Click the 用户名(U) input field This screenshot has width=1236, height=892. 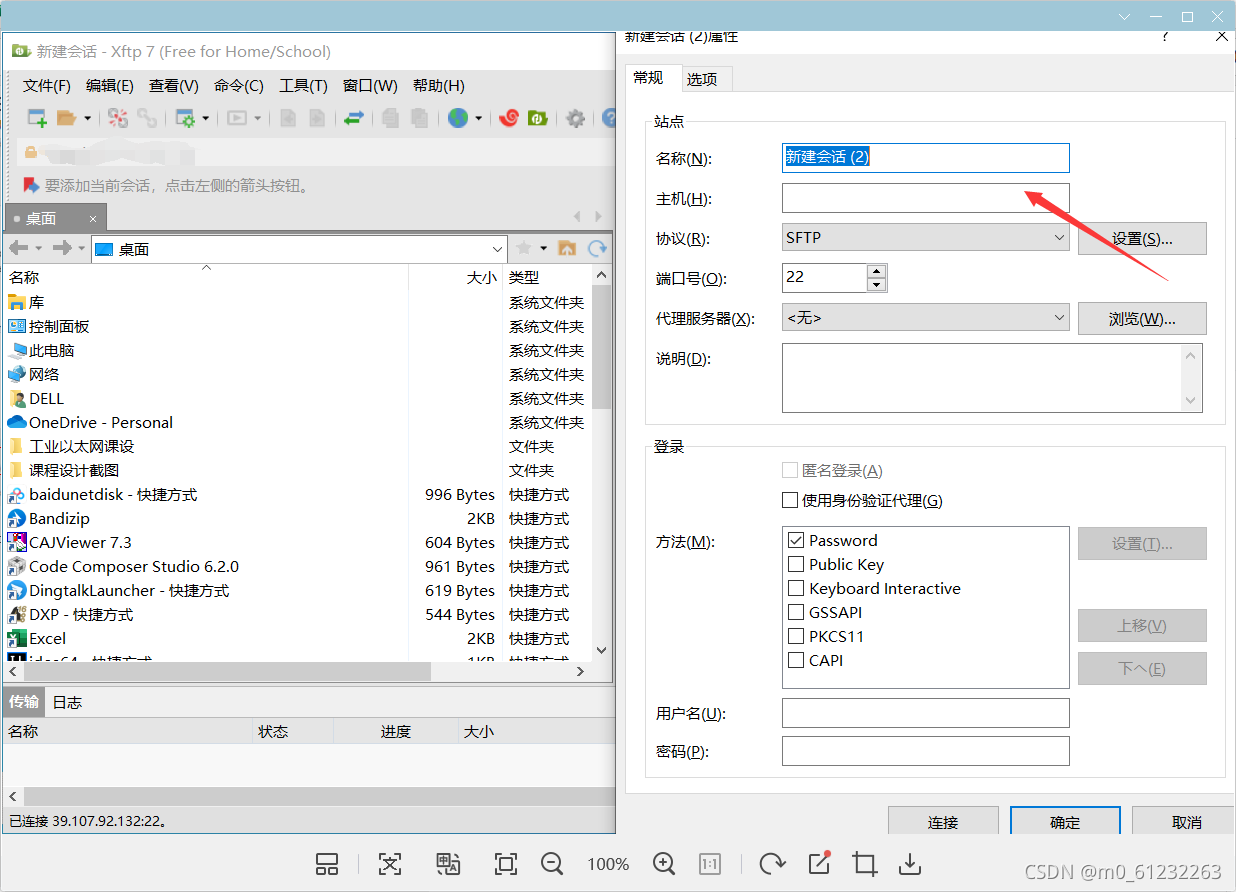click(926, 713)
